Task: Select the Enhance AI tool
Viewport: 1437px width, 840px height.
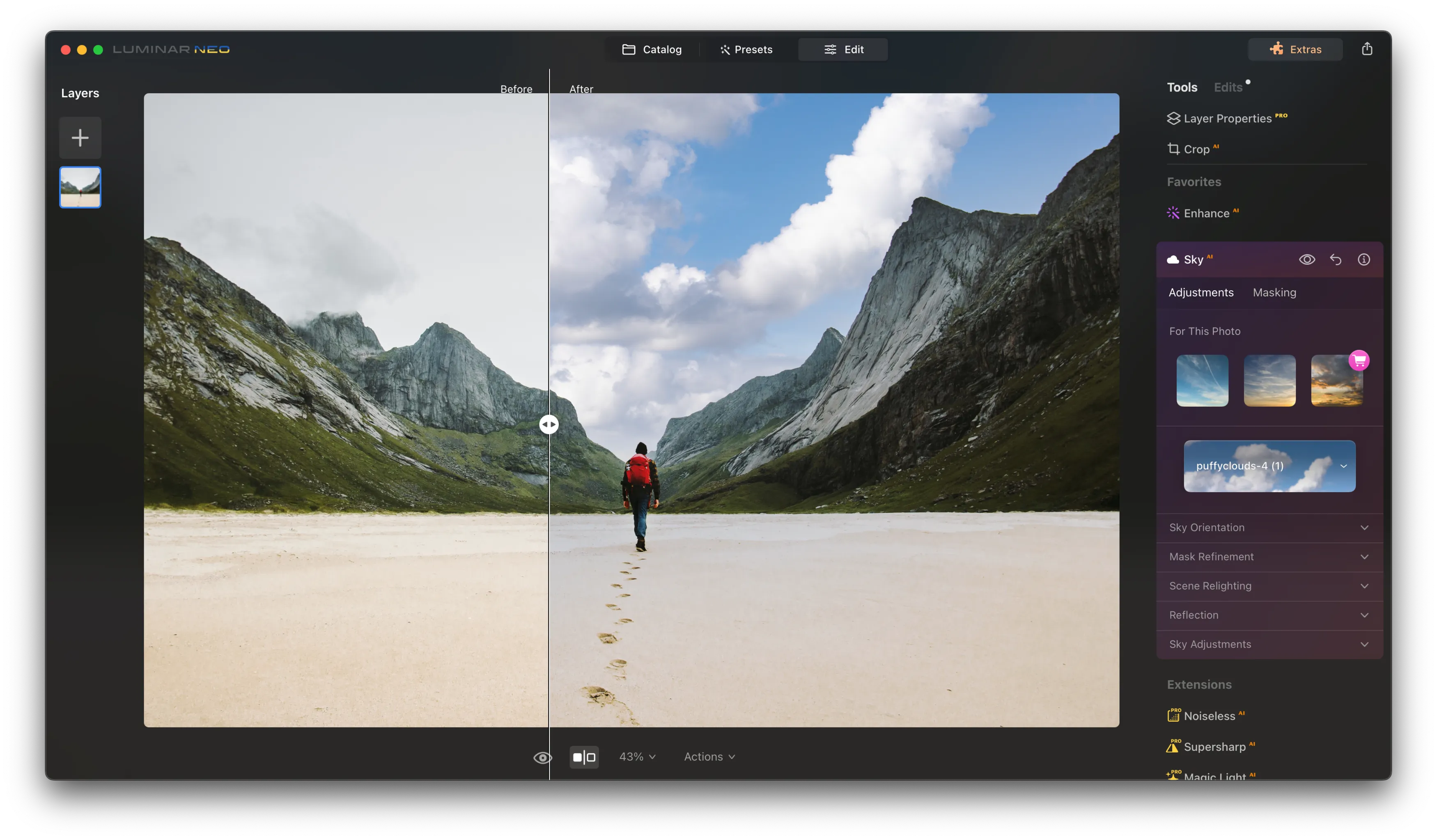Action: (1205, 213)
